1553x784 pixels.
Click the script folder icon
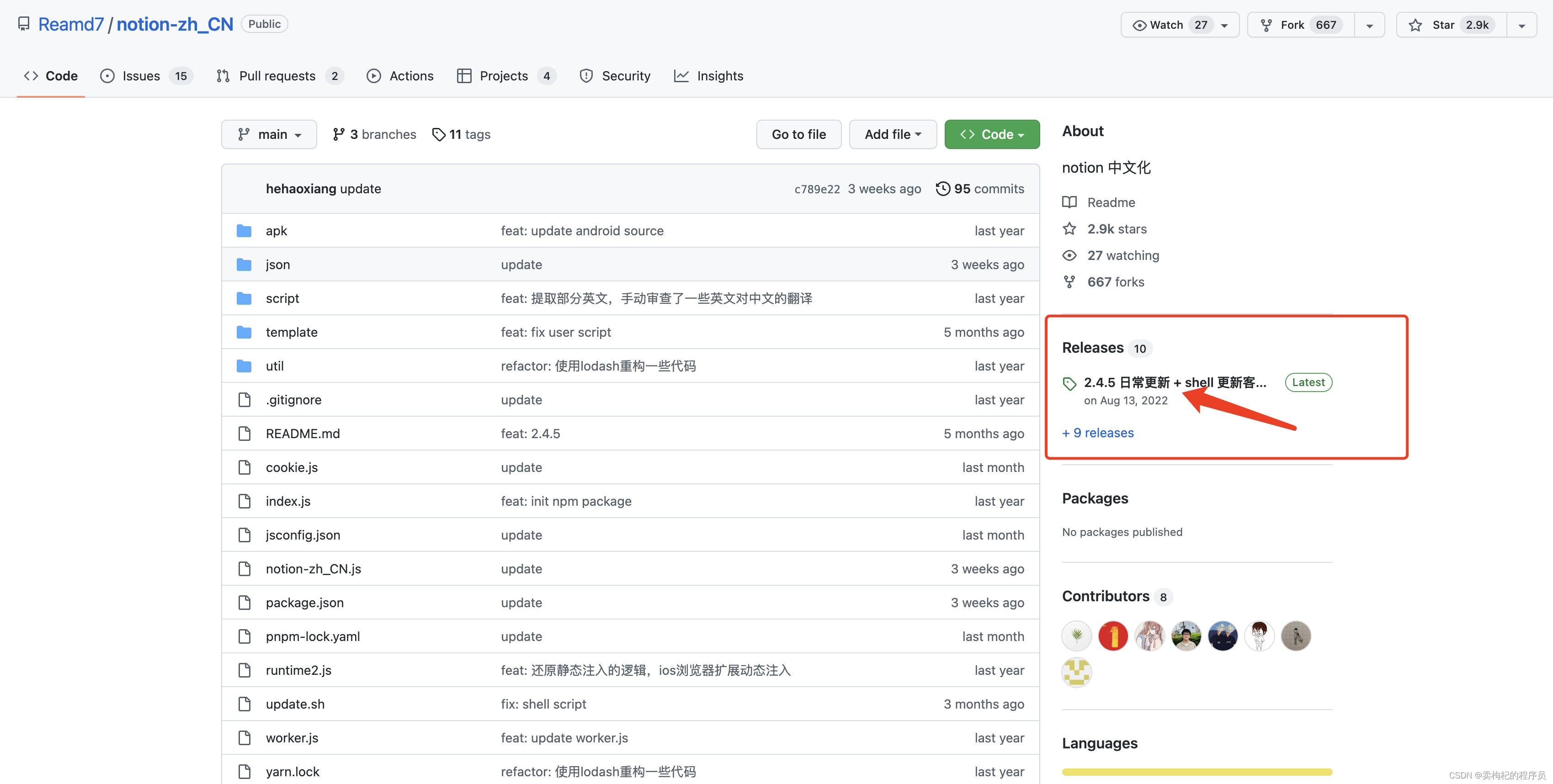point(244,298)
